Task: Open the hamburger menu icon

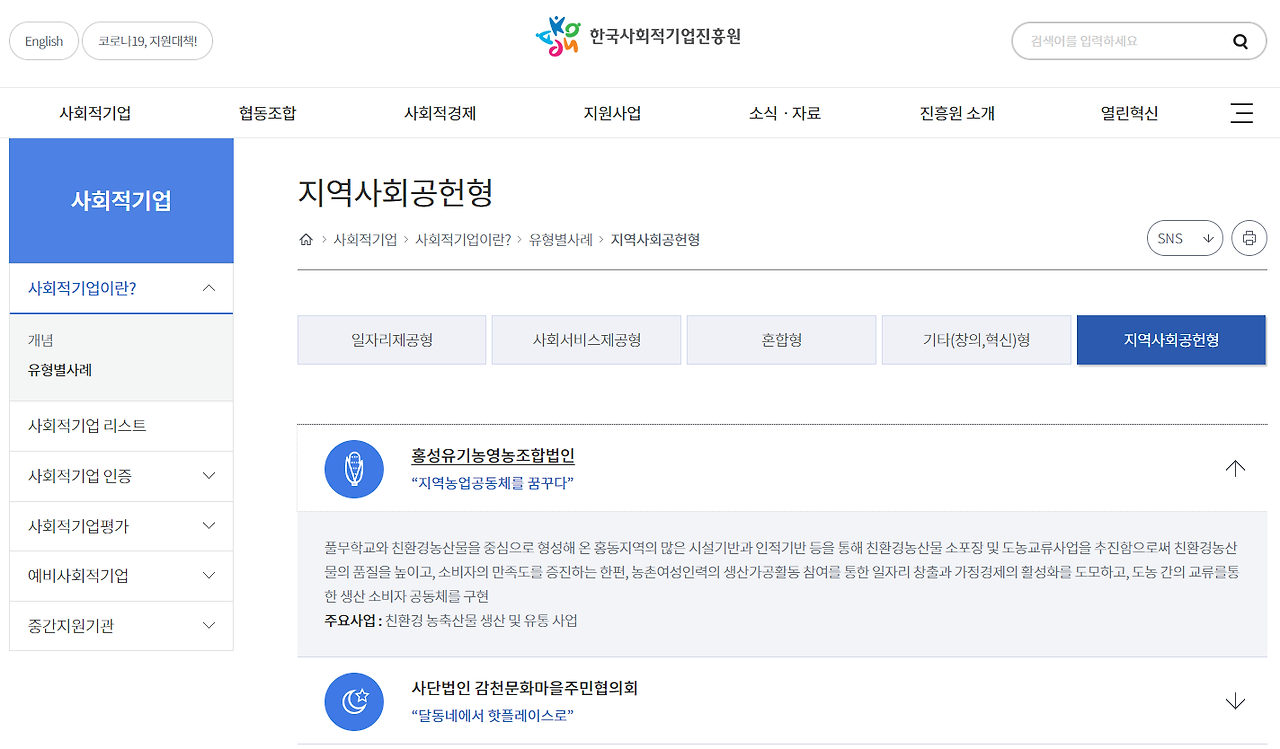Action: click(1242, 113)
